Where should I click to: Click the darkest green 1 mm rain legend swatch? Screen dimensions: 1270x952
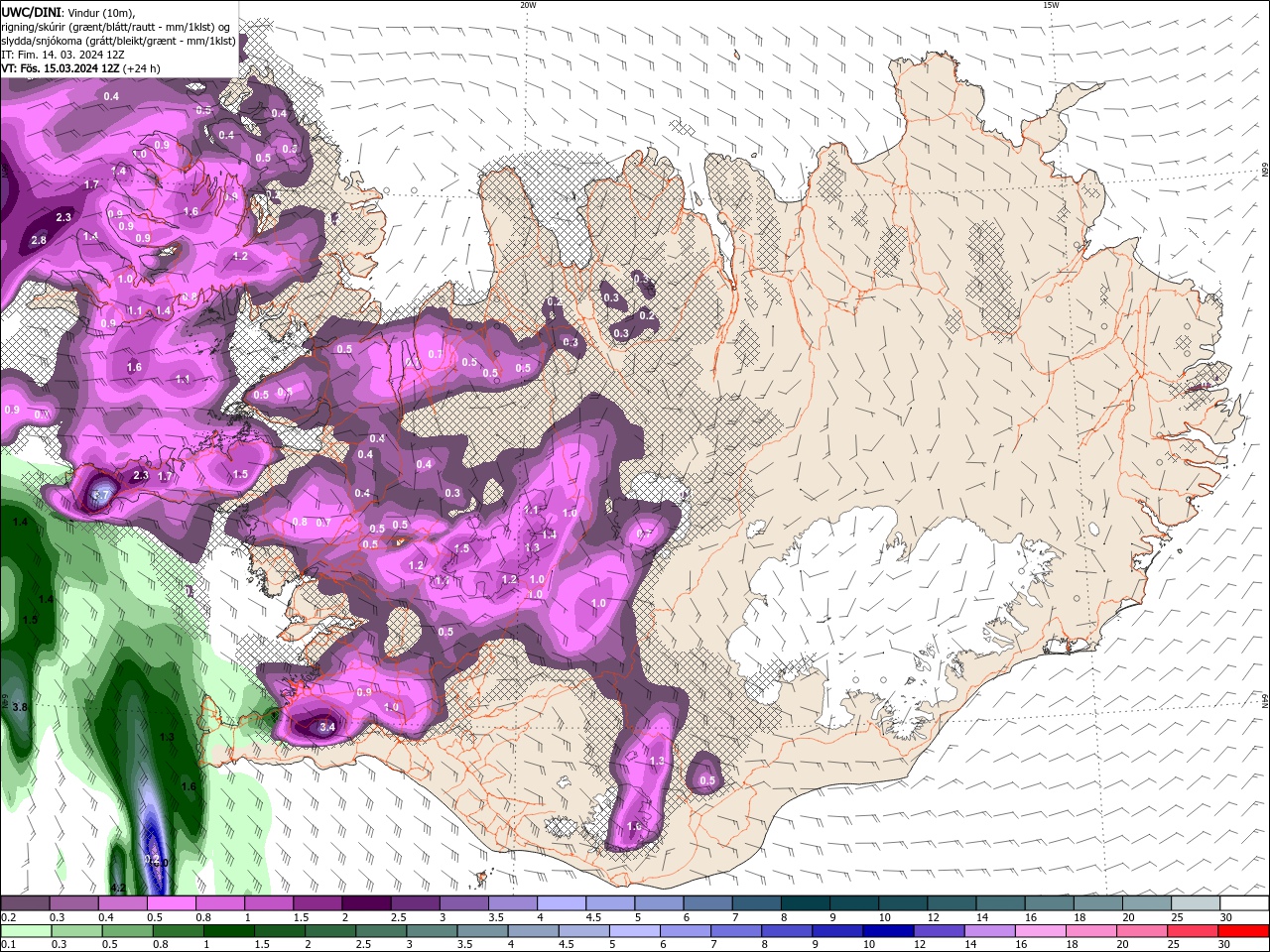(228, 931)
